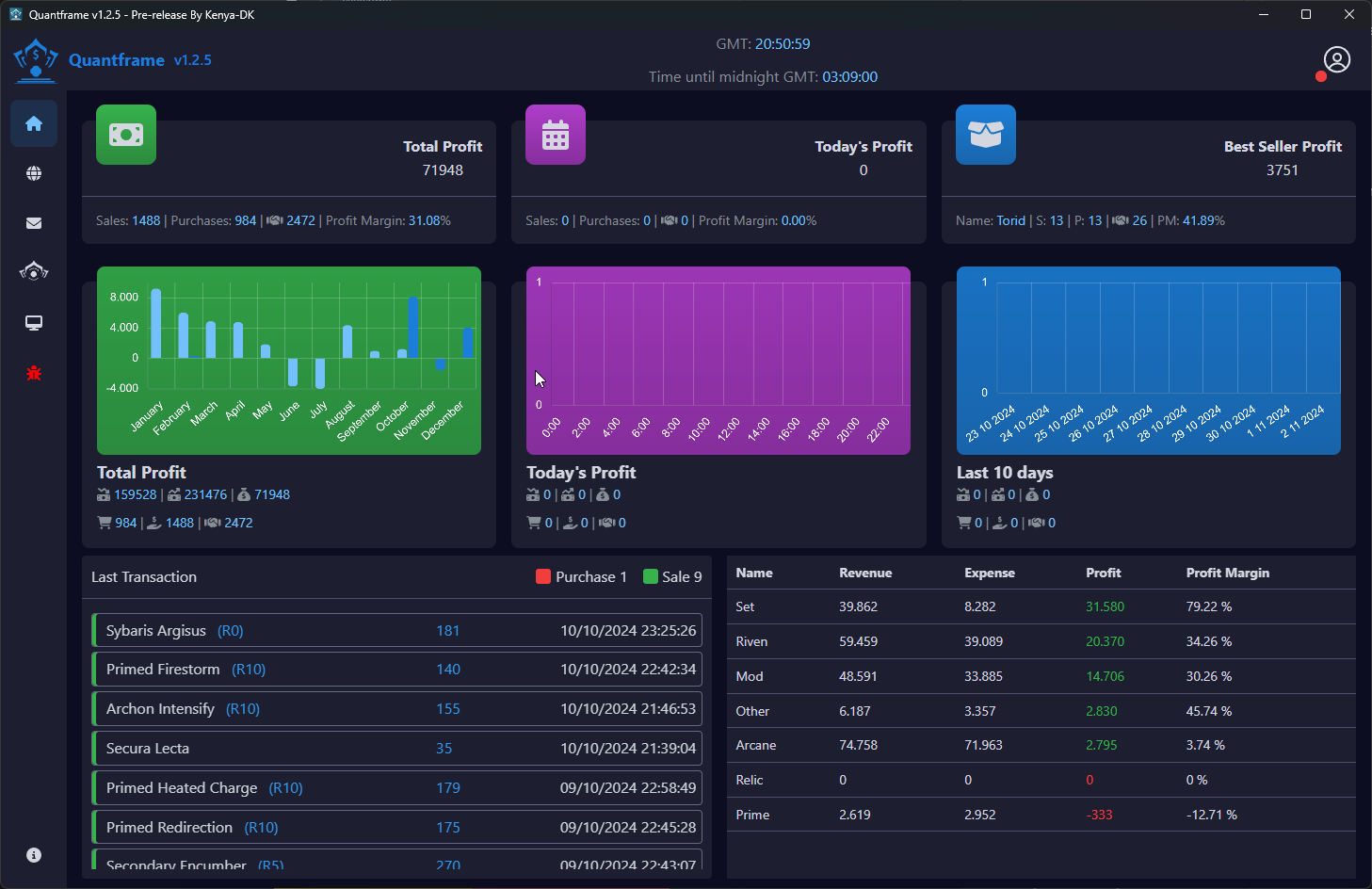The height and width of the screenshot is (889, 1372).
Task: Click the (R10) rank of Primed Firestorm
Action: [249, 670]
